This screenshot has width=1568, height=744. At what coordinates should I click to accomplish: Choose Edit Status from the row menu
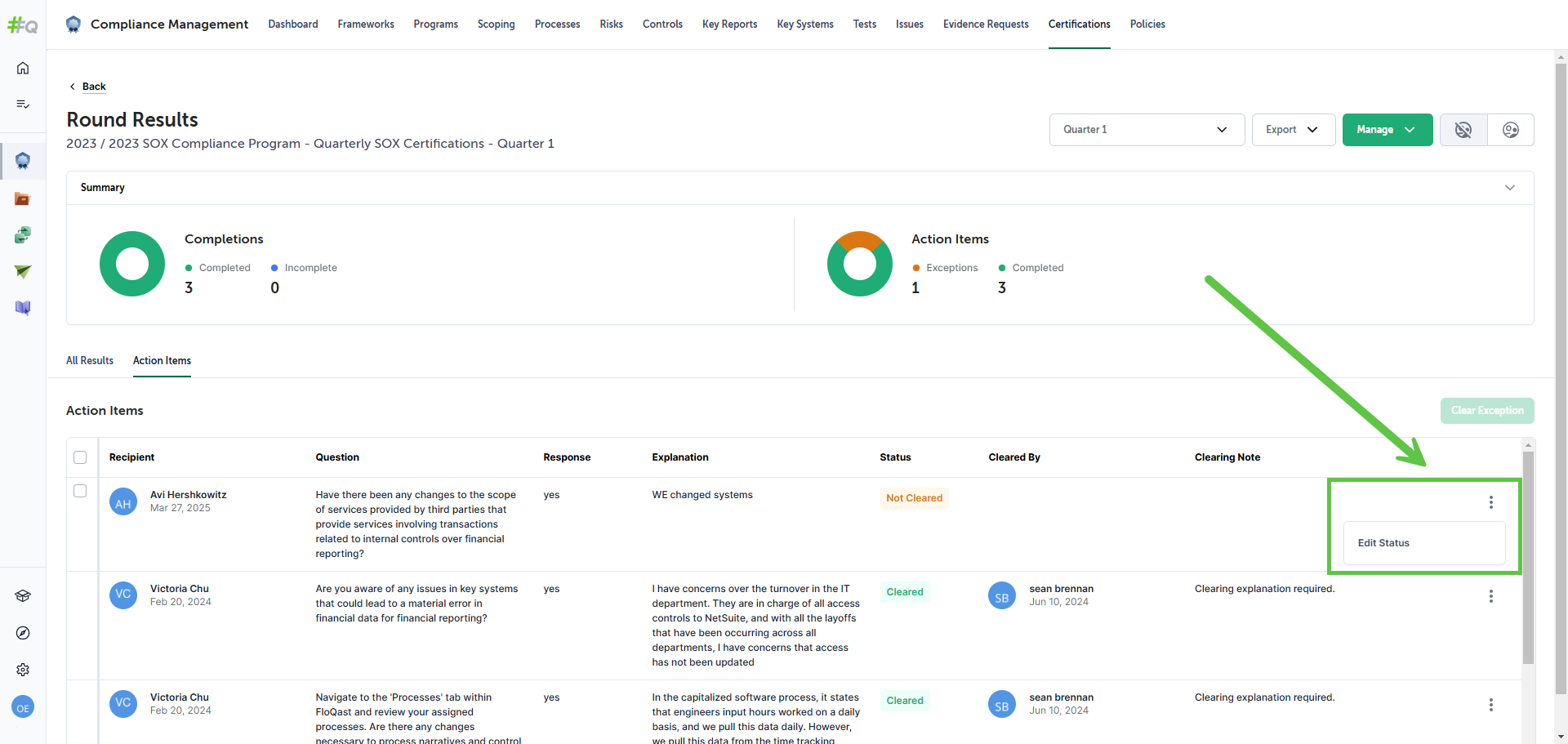(x=1424, y=543)
